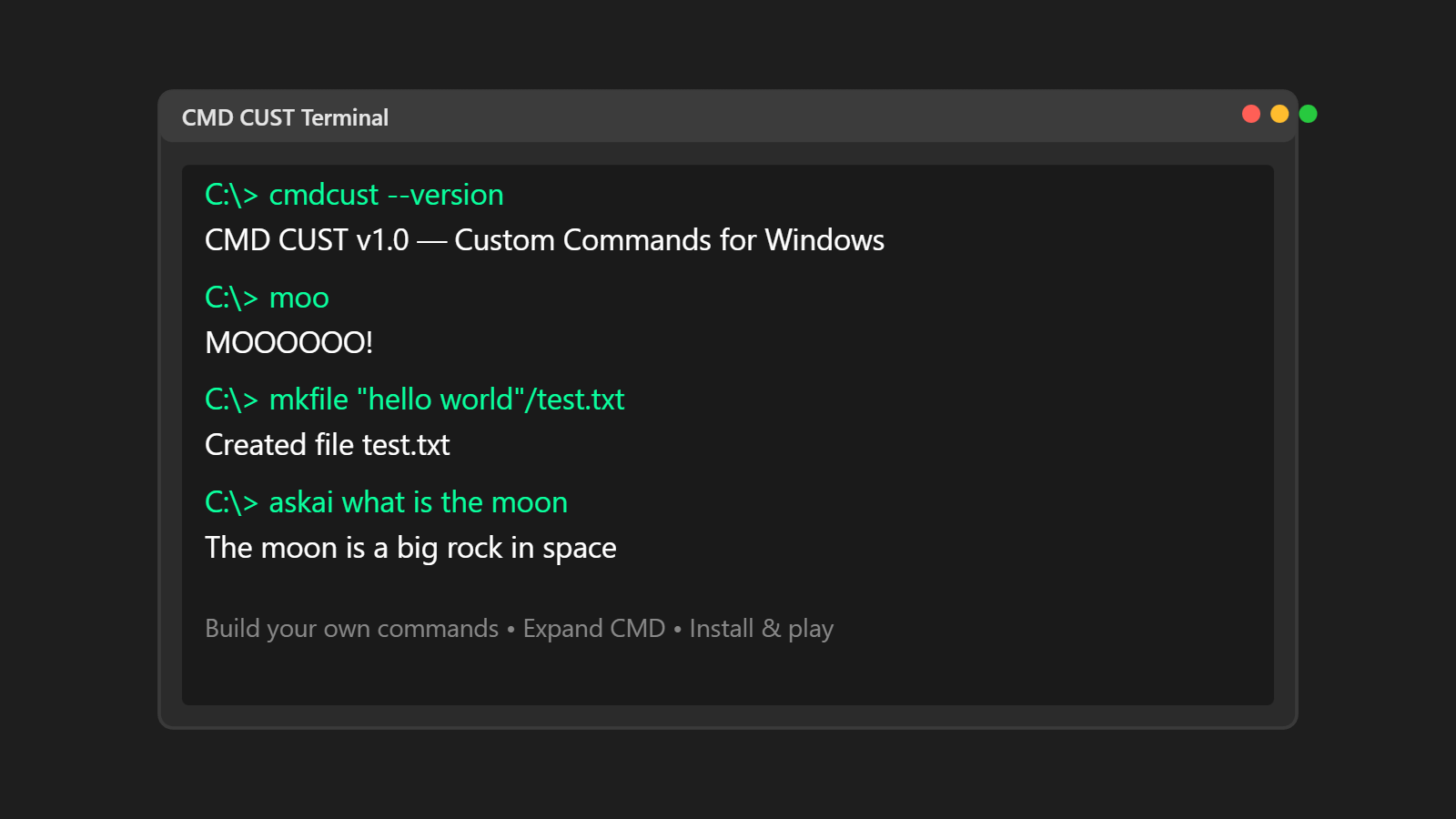Click the green window dot

(1309, 114)
